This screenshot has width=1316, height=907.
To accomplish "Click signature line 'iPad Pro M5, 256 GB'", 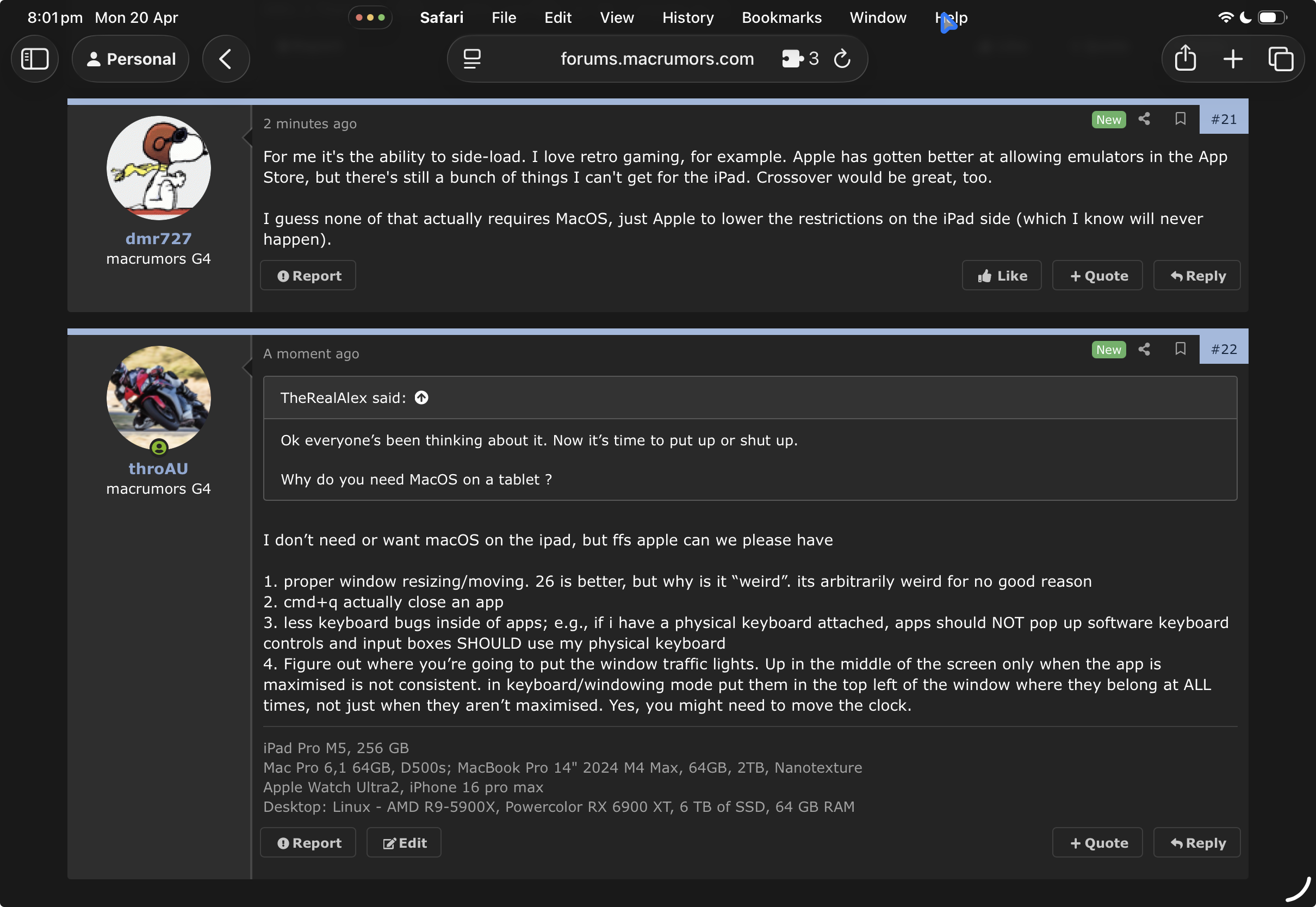I will coord(336,748).
